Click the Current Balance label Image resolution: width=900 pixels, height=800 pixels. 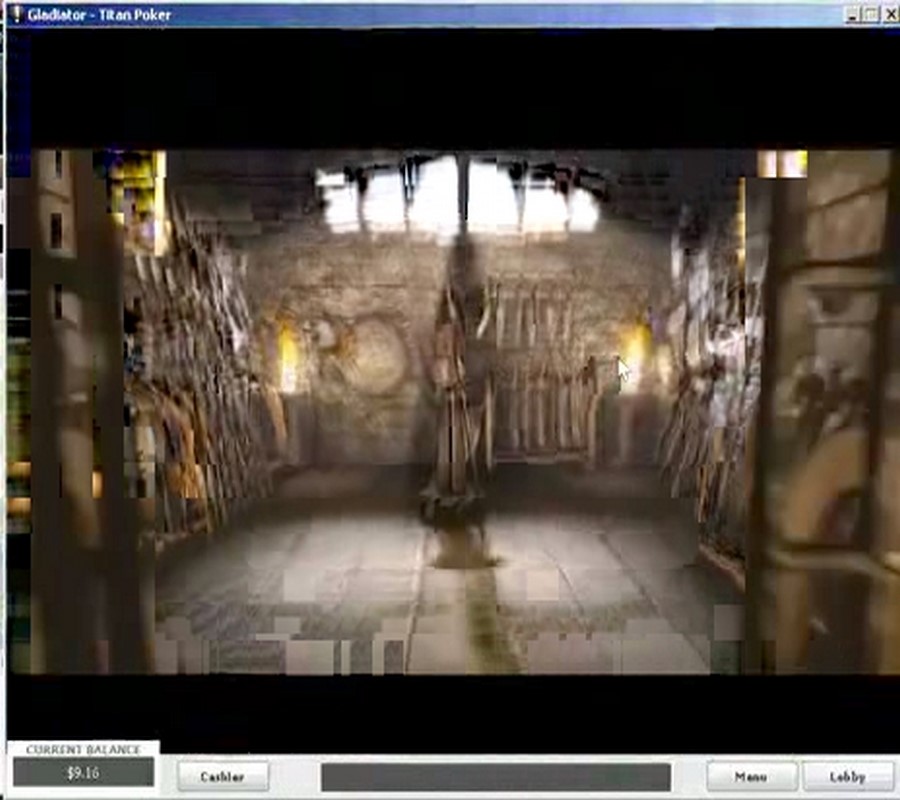(83, 749)
